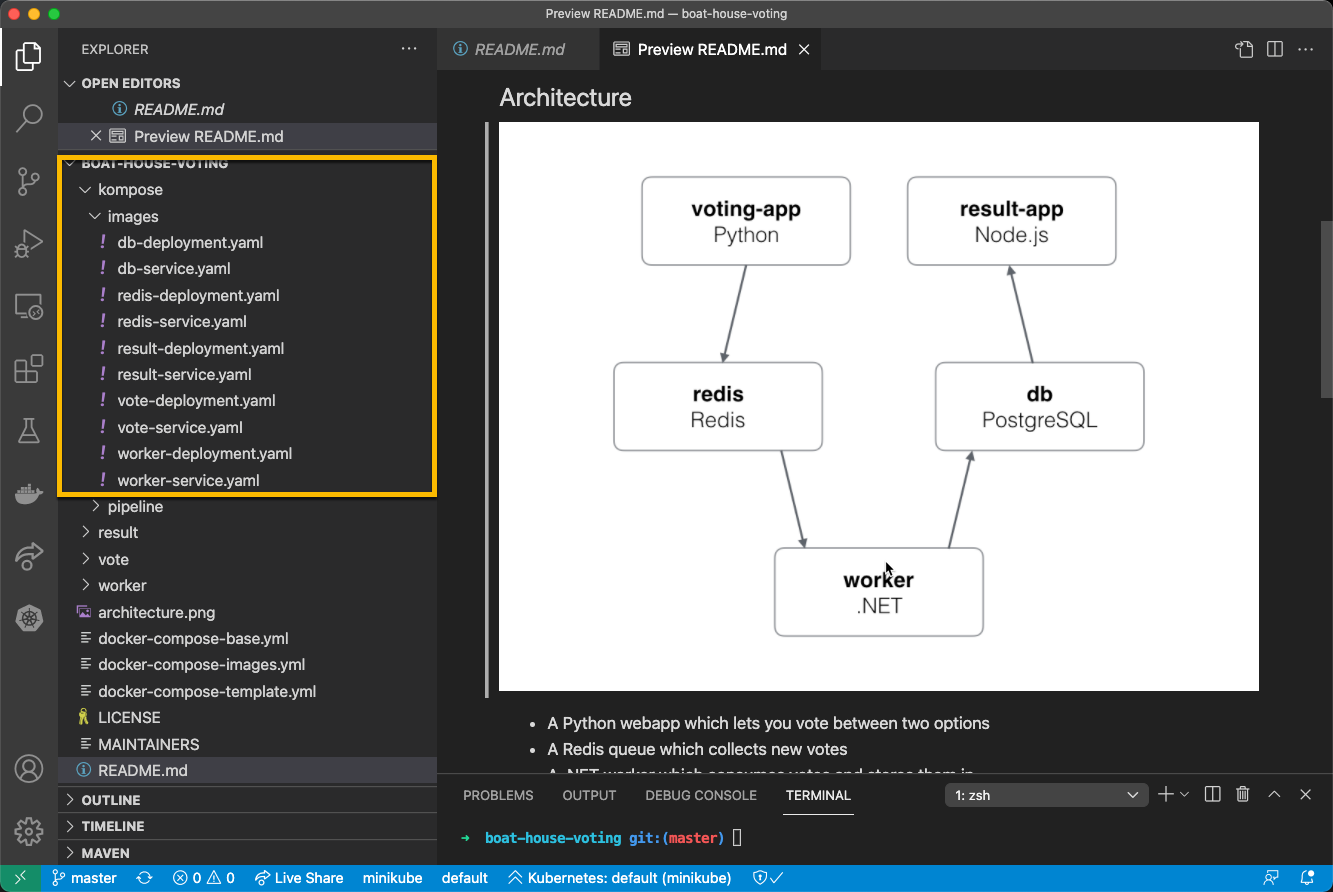Close the terminal panel

pyautogui.click(x=1306, y=795)
